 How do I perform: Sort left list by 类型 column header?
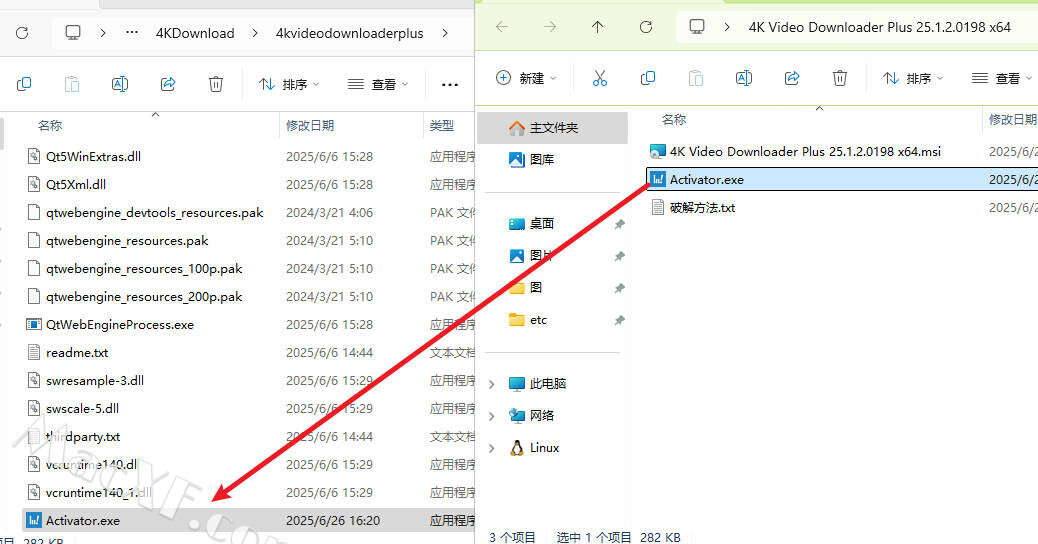click(x=442, y=125)
